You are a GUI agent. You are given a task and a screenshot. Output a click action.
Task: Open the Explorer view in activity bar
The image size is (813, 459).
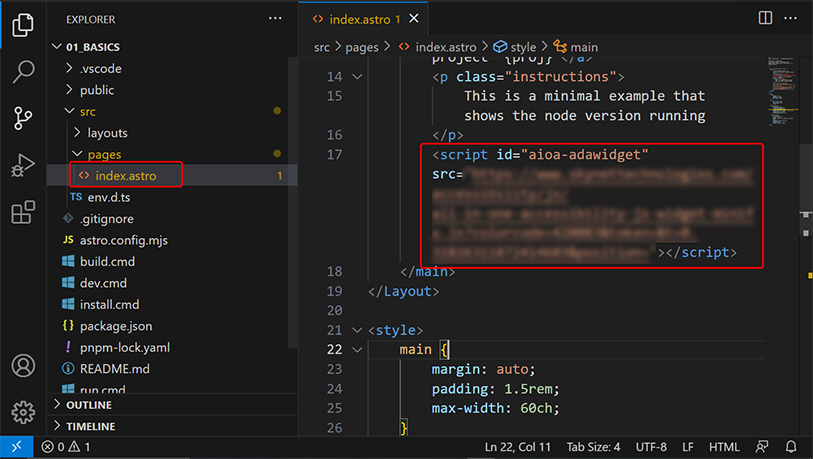23,25
